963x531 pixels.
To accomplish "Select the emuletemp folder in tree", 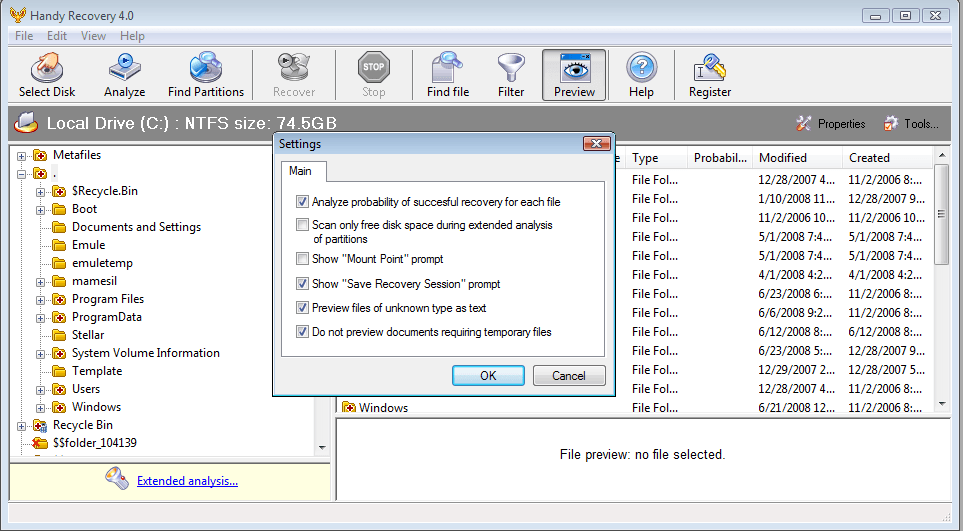I will [102, 263].
